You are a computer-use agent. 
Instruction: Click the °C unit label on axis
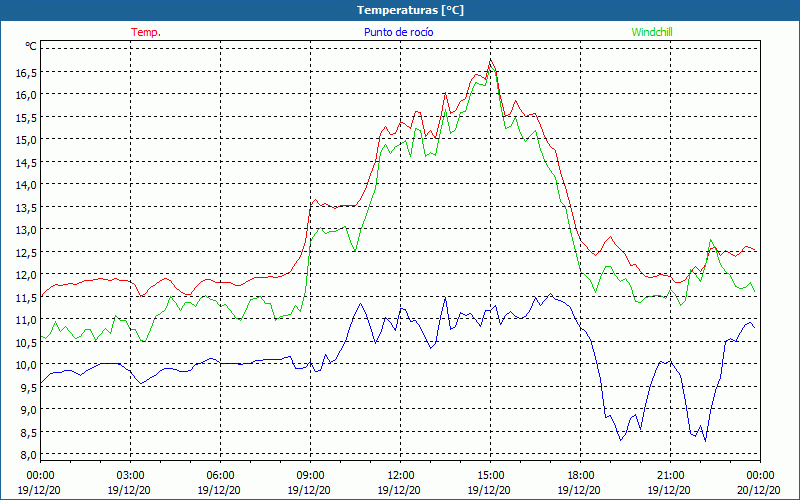(31, 46)
